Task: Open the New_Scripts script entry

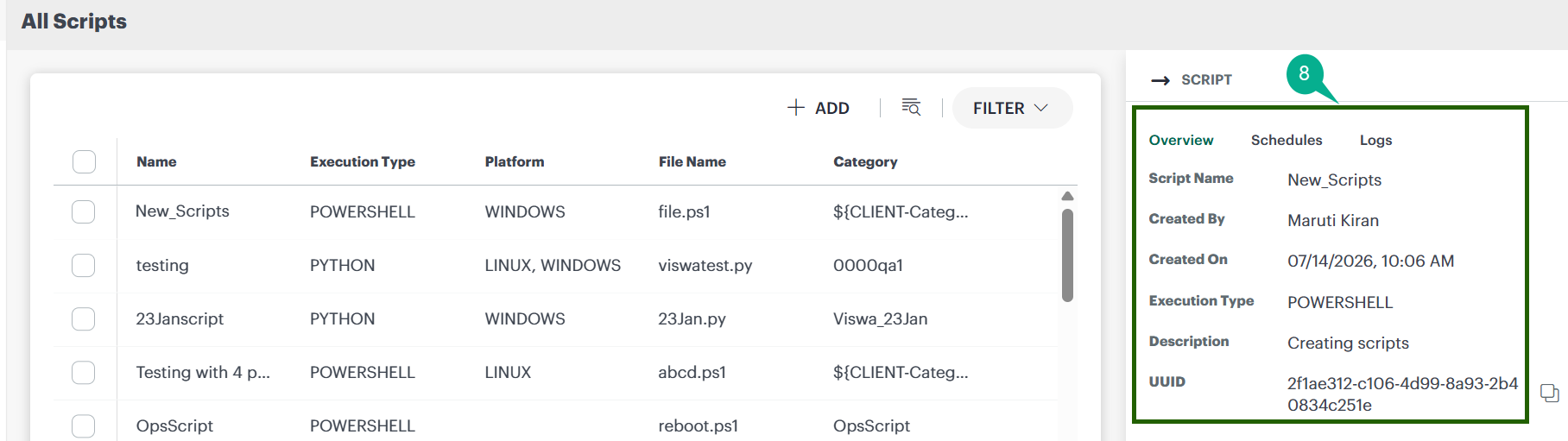Action: [x=182, y=211]
